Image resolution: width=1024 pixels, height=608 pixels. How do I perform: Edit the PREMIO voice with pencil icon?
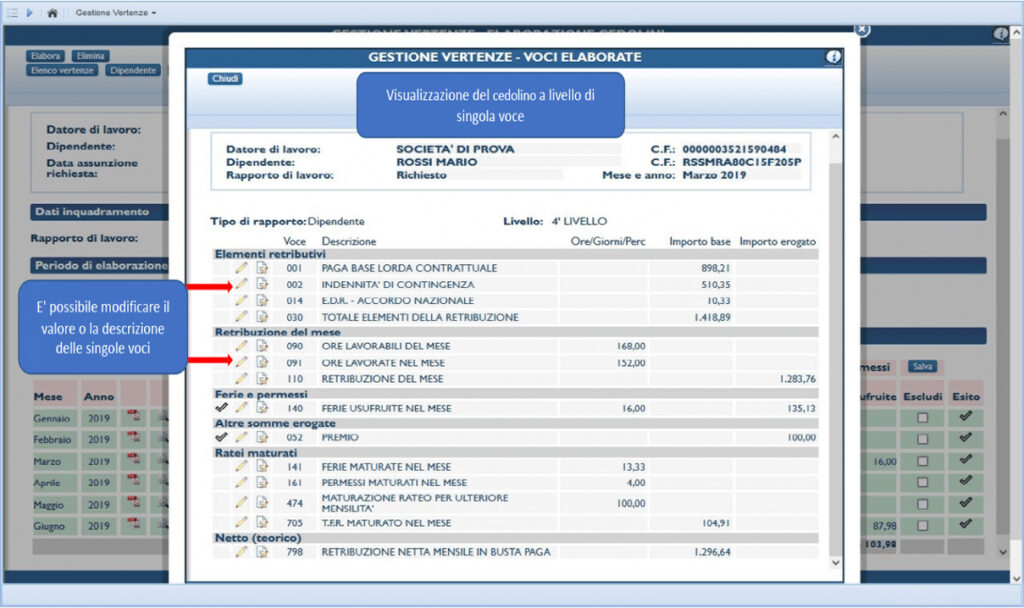coord(242,437)
